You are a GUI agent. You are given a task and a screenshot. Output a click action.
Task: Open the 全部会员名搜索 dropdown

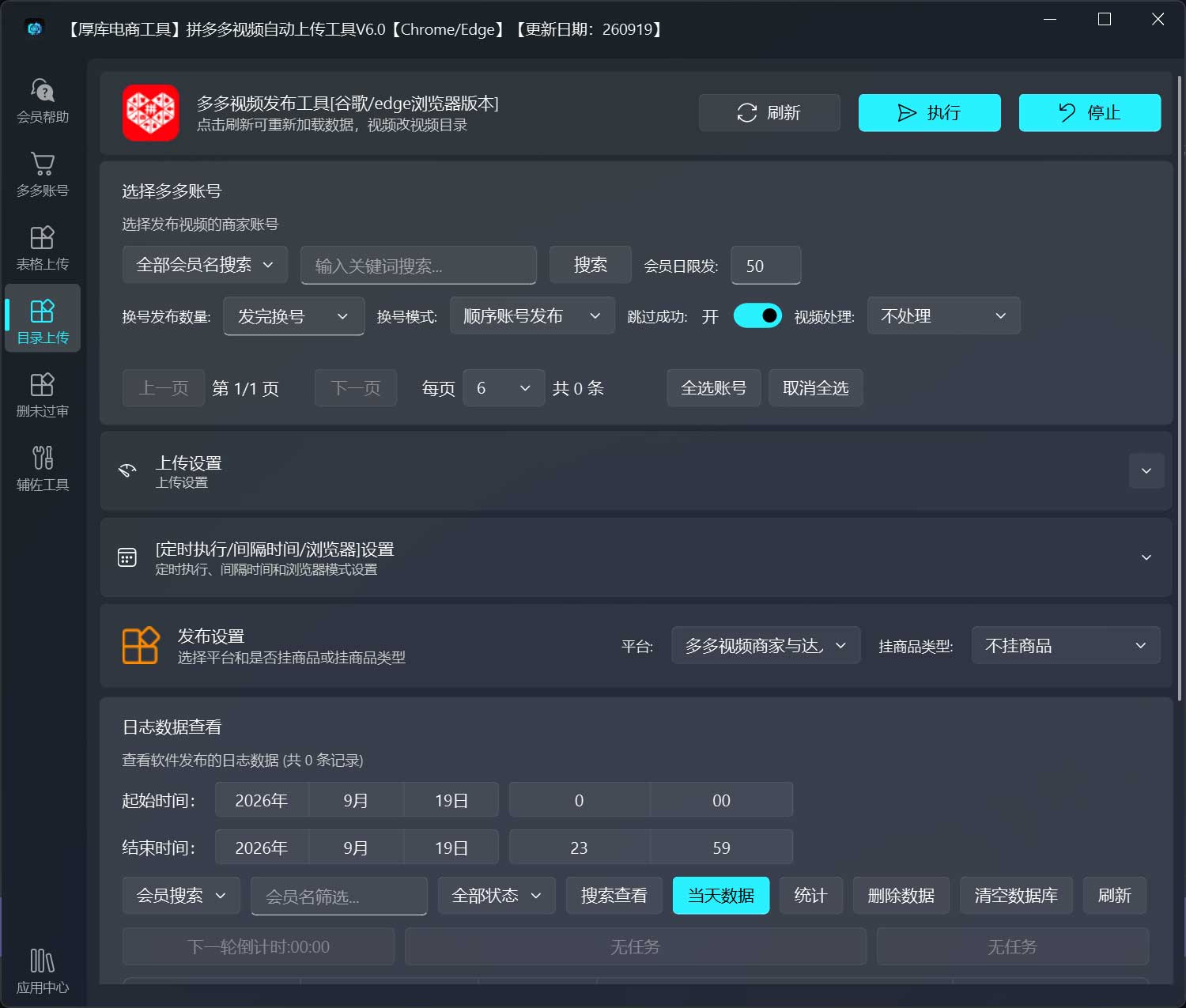pos(205,265)
